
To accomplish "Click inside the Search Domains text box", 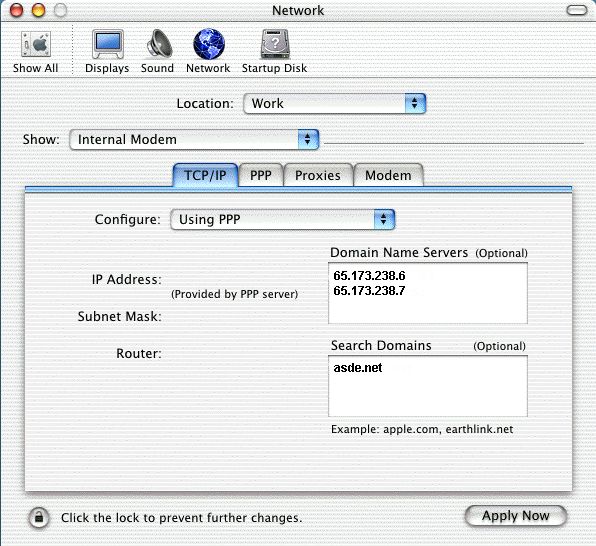I will (x=428, y=386).
